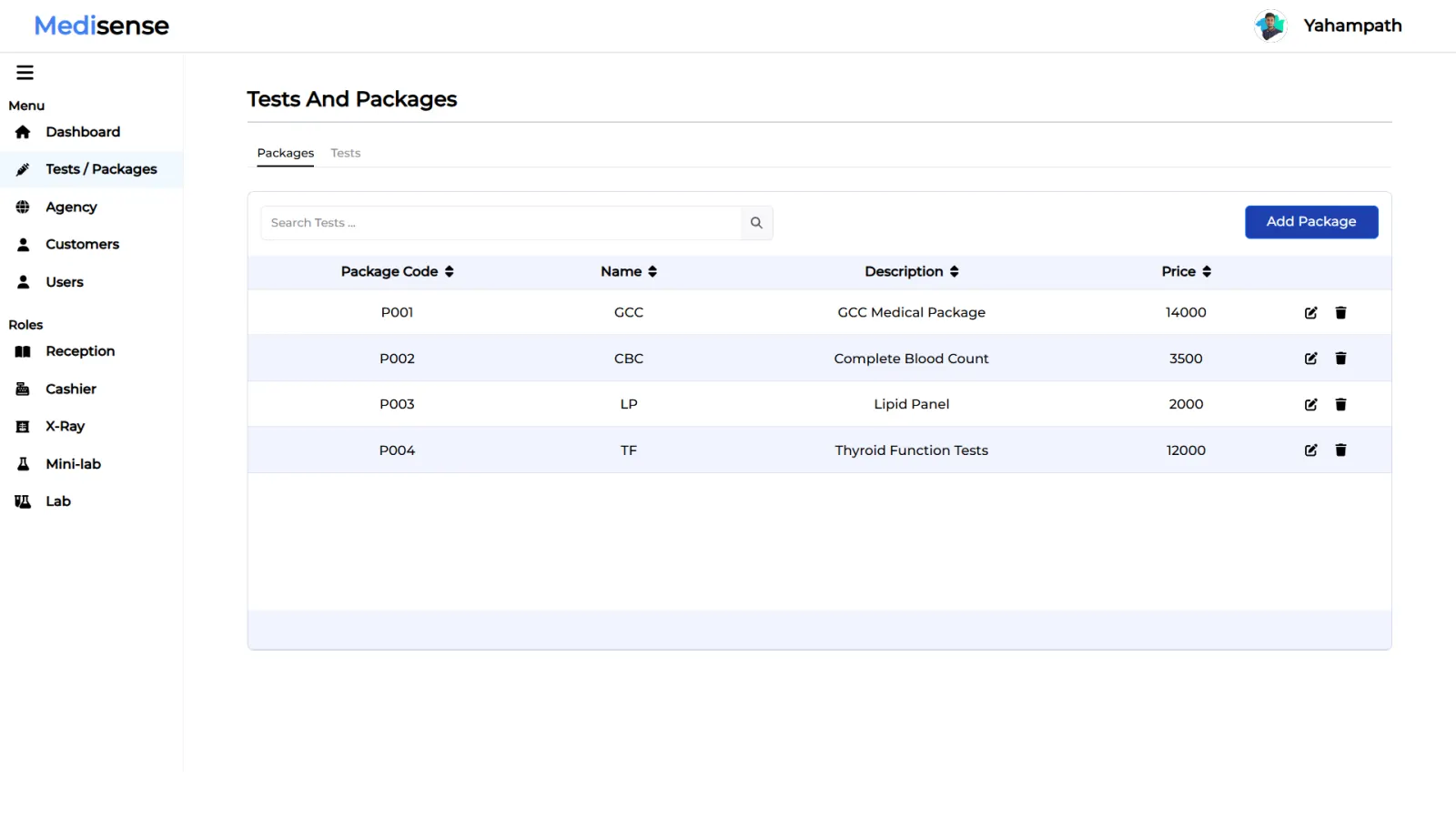Image resolution: width=1456 pixels, height=819 pixels.
Task: Open the Yahampath user profile name
Action: click(x=1352, y=25)
